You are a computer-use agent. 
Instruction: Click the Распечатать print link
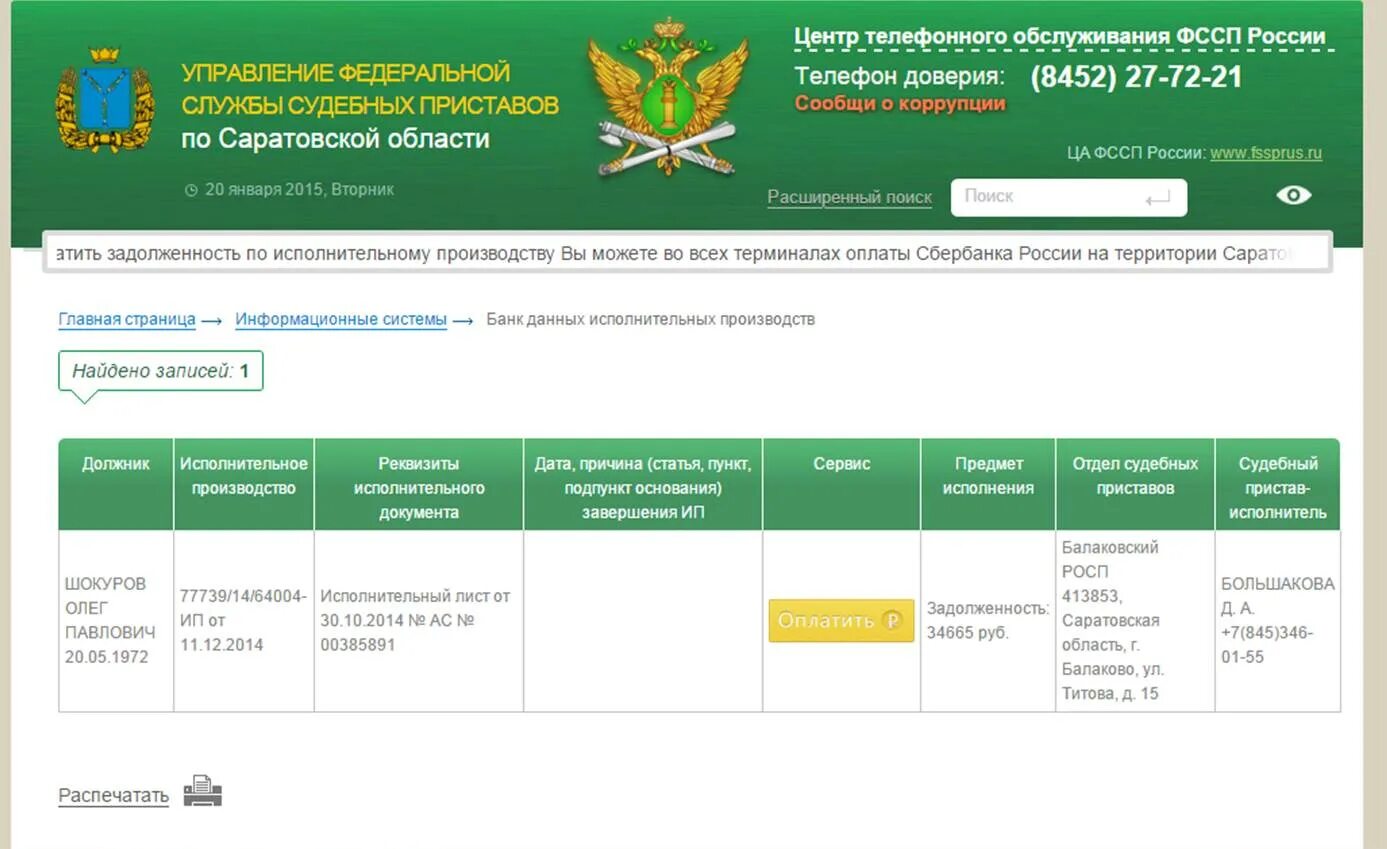coord(113,795)
